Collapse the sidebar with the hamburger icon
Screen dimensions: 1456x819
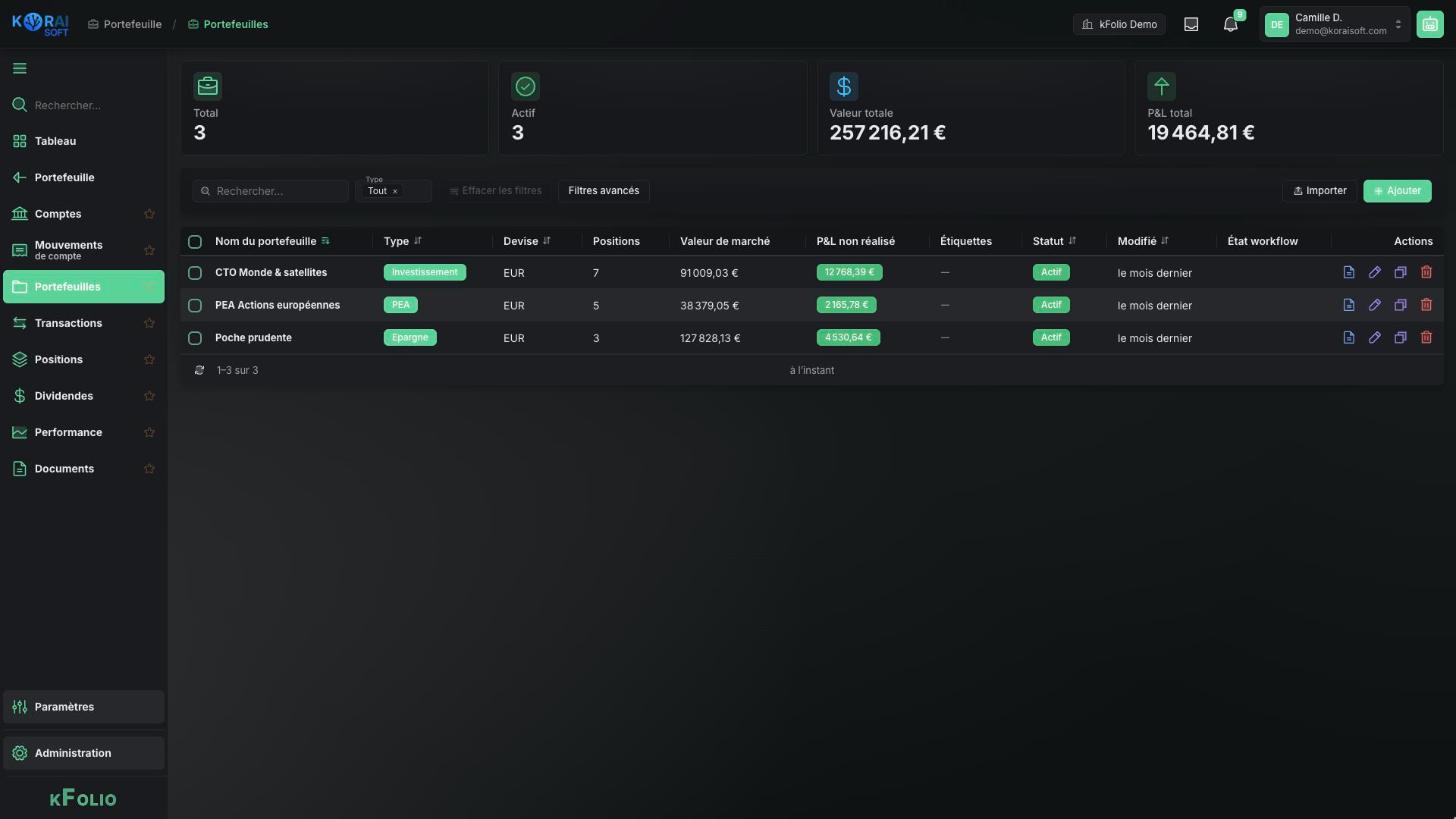point(20,69)
